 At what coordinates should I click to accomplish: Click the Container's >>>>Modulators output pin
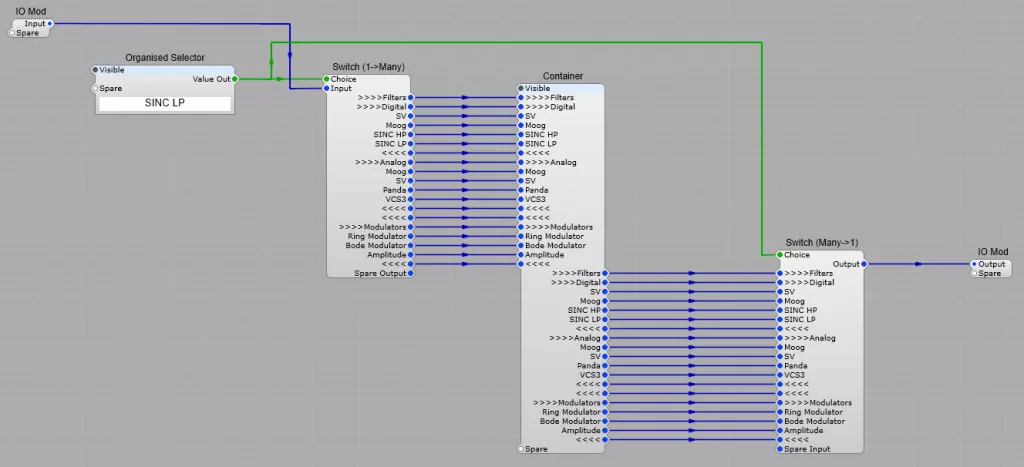[605, 403]
